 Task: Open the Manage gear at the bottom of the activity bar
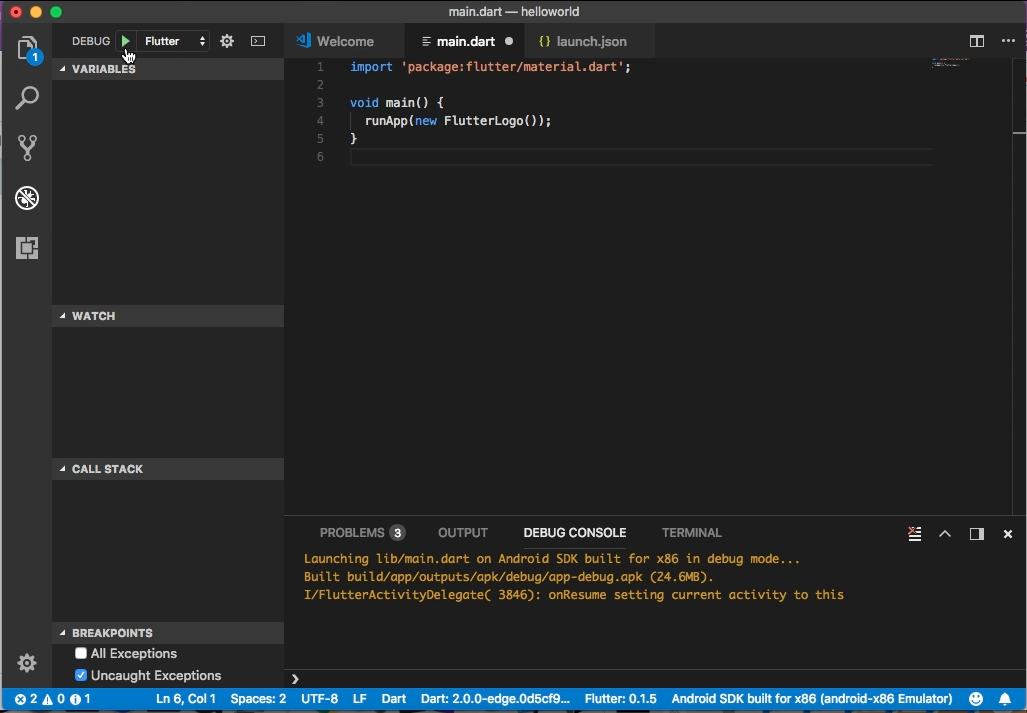(x=27, y=663)
